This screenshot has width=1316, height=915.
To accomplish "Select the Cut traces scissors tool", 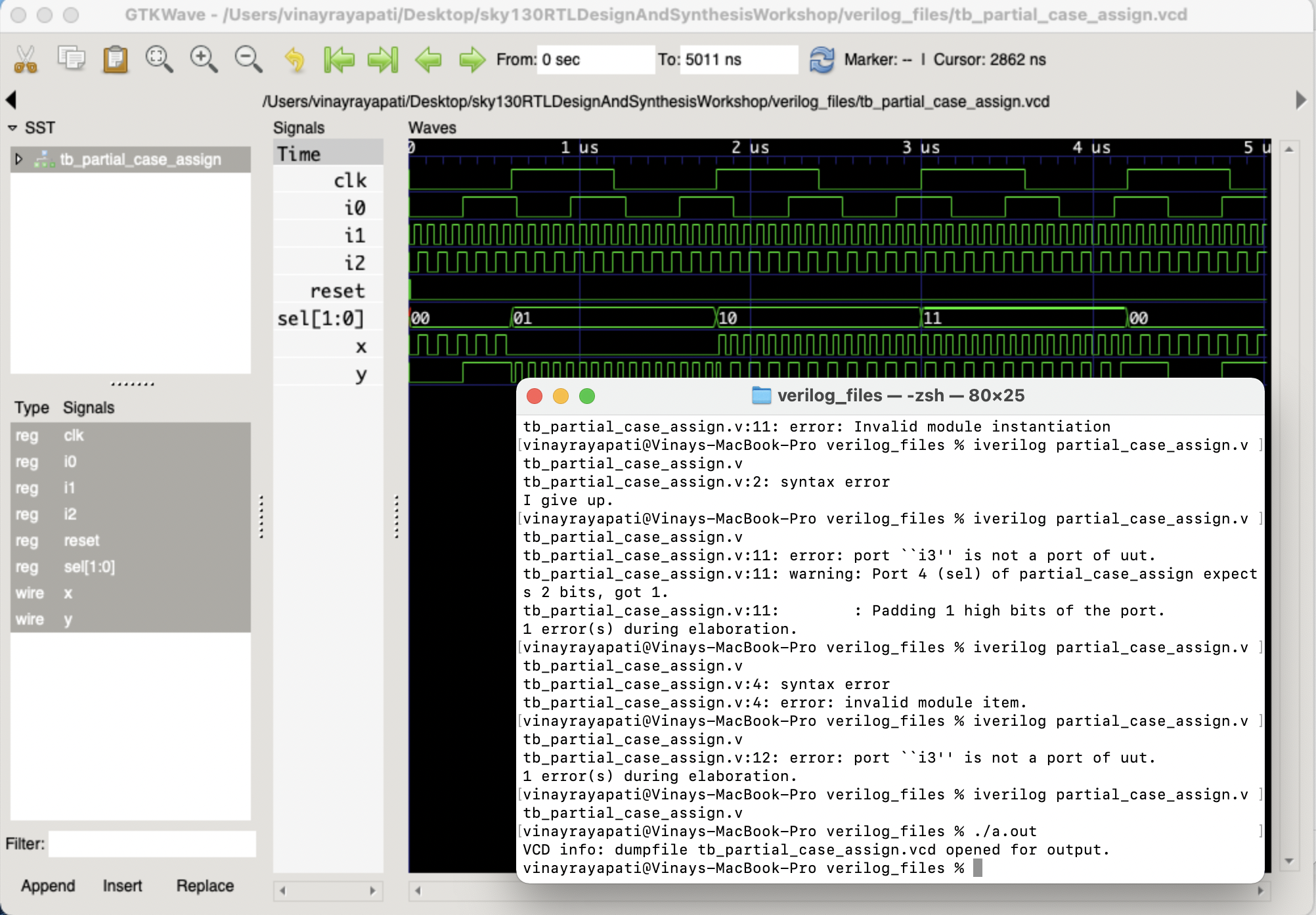I will tap(26, 59).
